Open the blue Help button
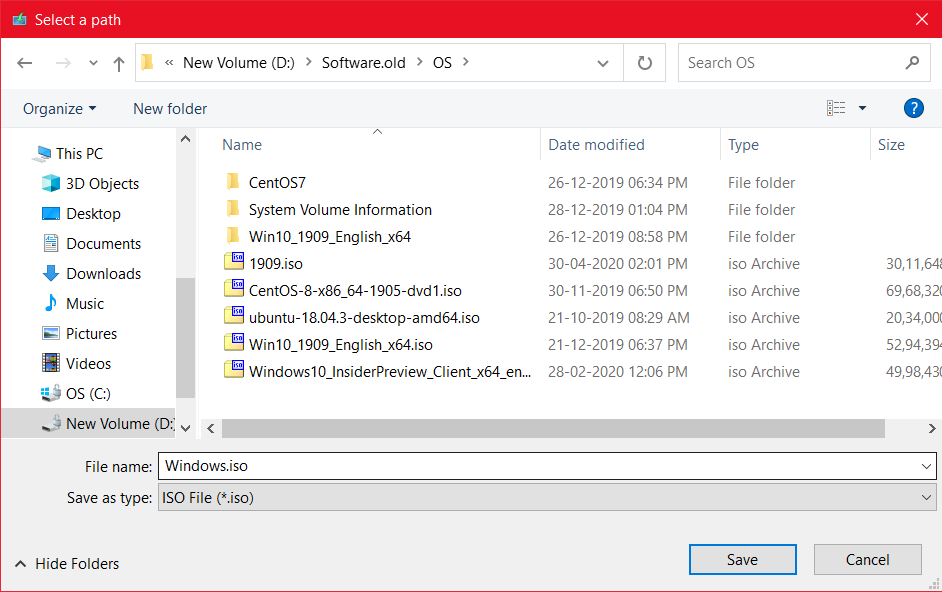942x592 pixels. pos(913,108)
